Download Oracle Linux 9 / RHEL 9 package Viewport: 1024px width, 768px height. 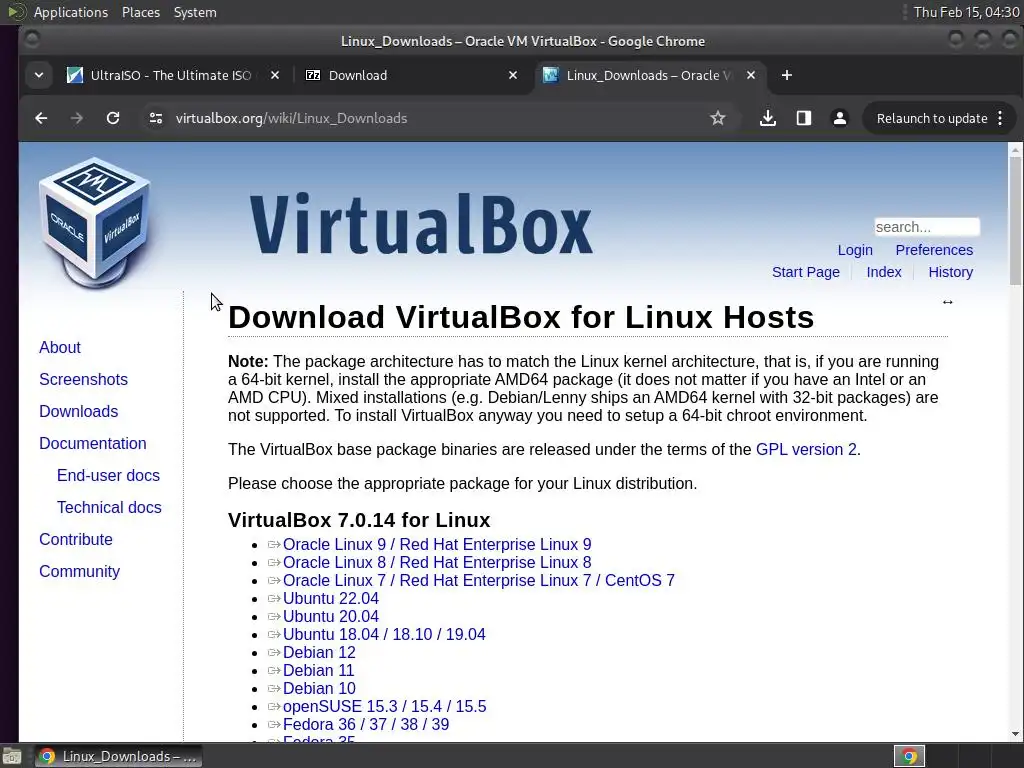(x=437, y=545)
